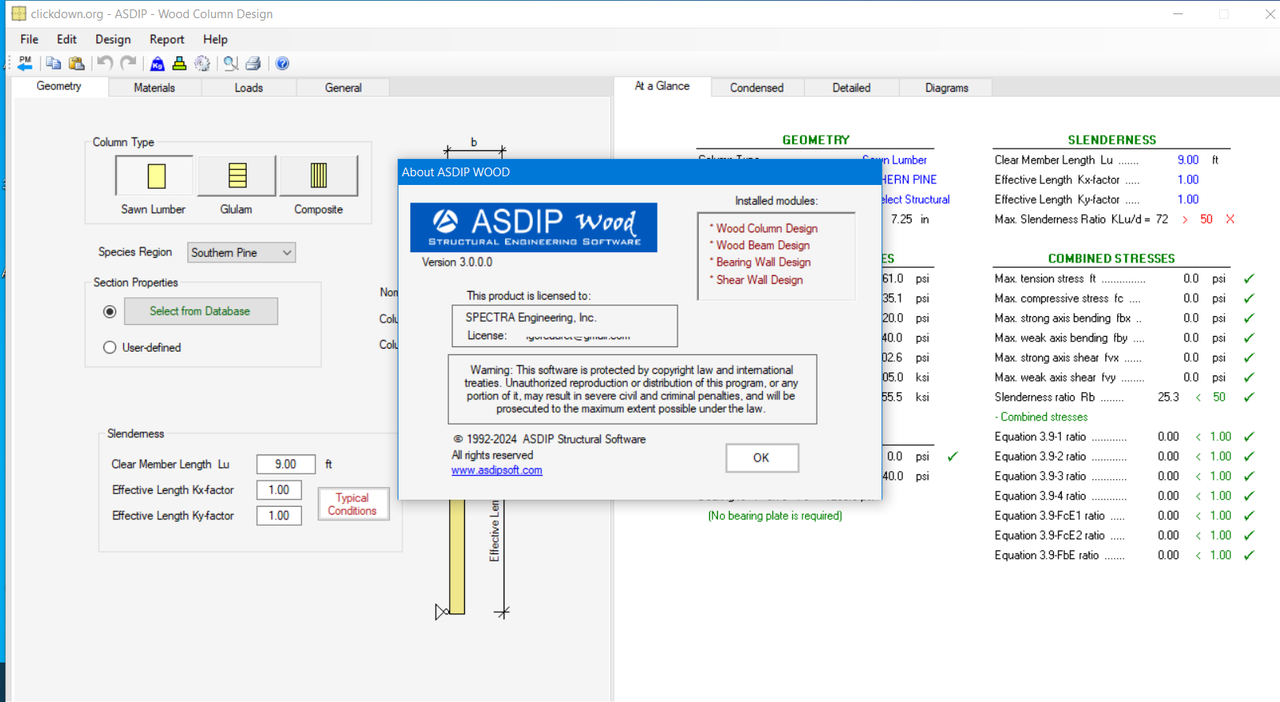This screenshot has width=1280, height=702.
Task: Click the Print Preview magnifier icon
Action: click(x=231, y=63)
